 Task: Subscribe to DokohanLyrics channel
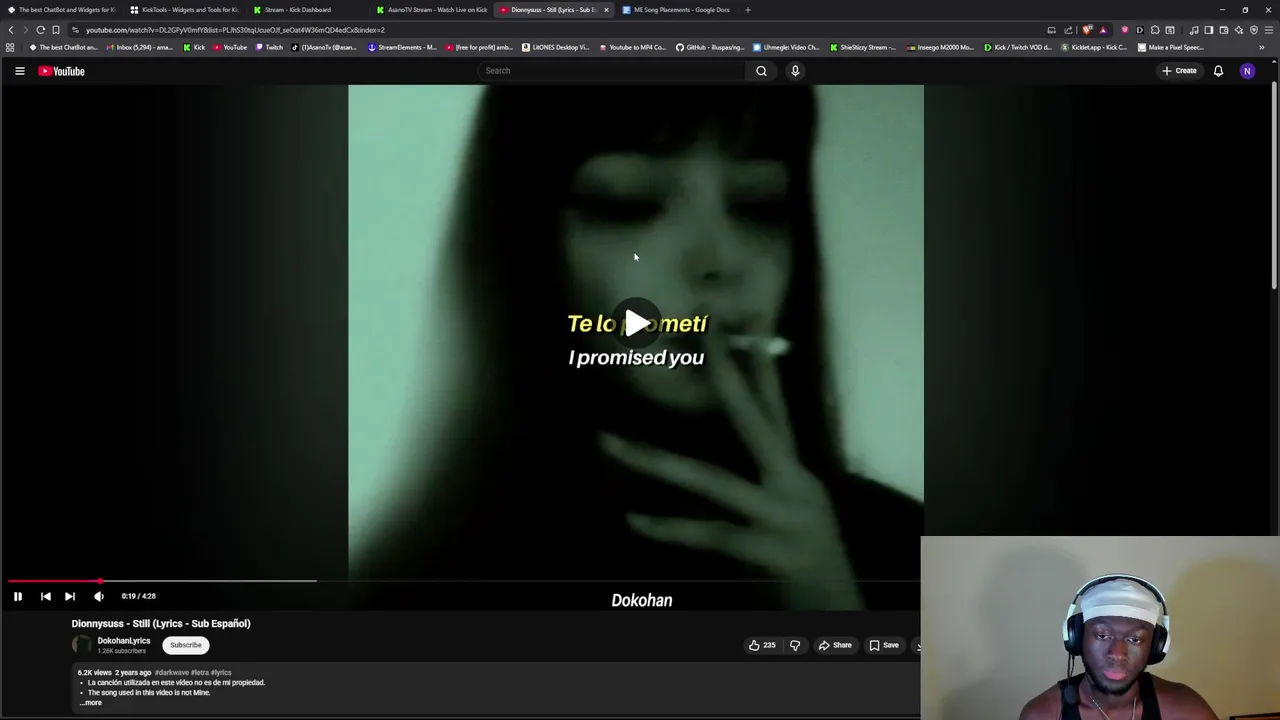185,645
